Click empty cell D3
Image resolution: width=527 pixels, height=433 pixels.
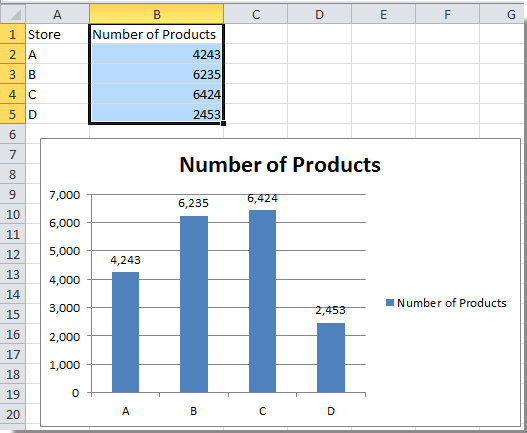pyautogui.click(x=319, y=74)
